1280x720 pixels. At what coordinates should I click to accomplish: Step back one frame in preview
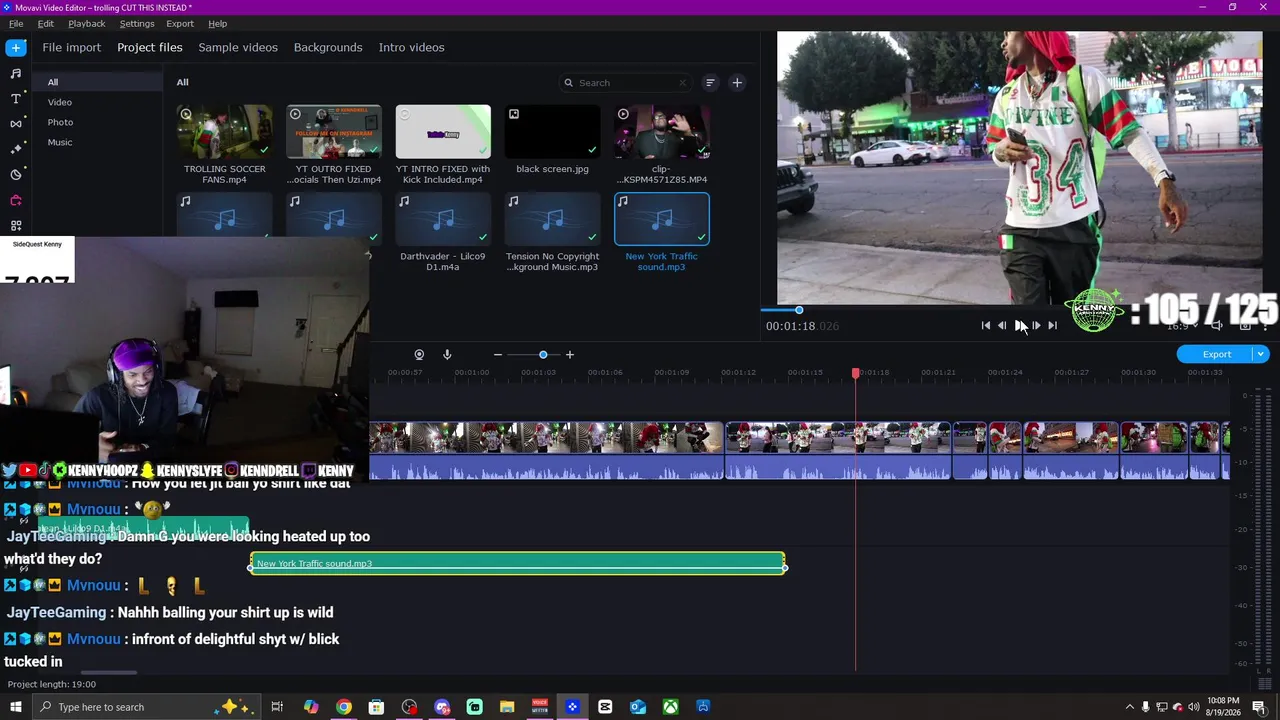click(1002, 326)
